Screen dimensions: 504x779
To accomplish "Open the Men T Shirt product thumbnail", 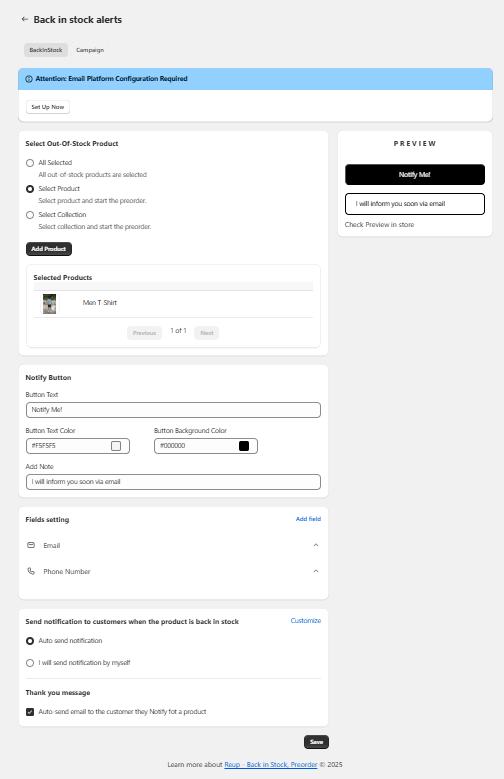I will click(49, 304).
